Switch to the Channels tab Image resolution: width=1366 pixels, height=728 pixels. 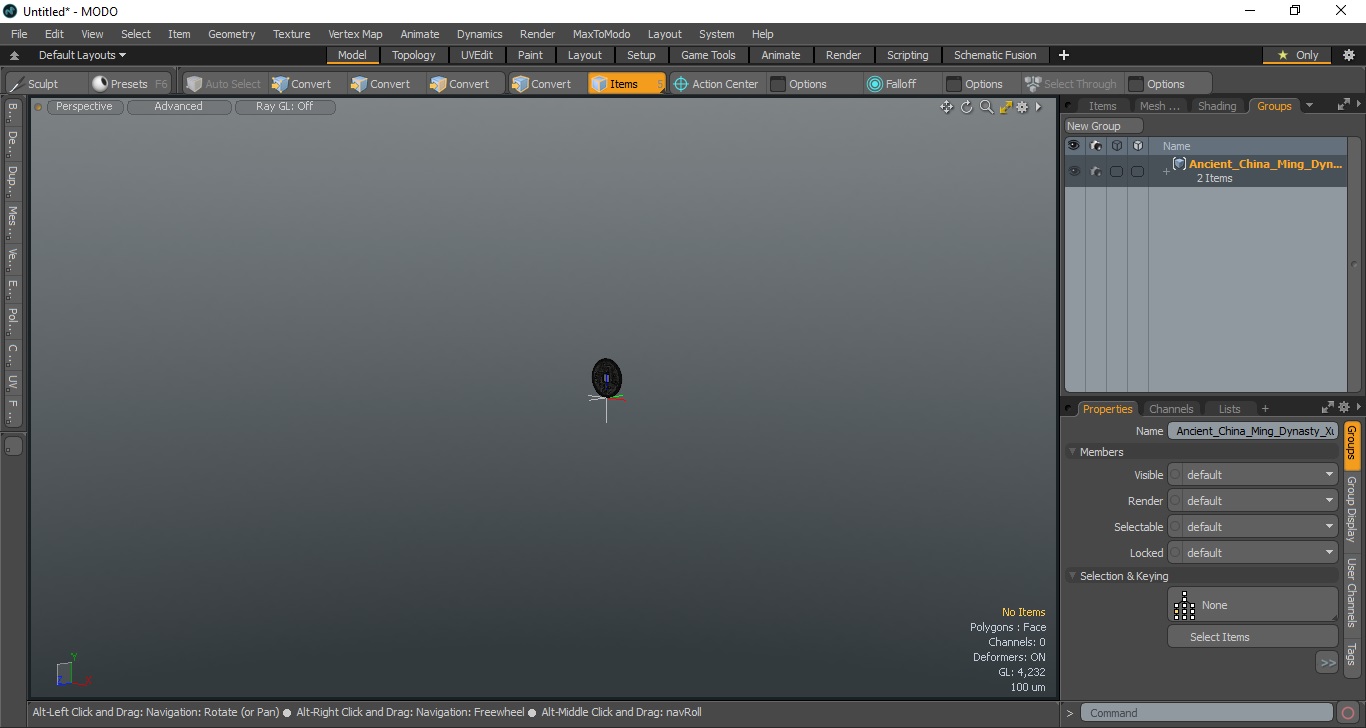[1171, 409]
